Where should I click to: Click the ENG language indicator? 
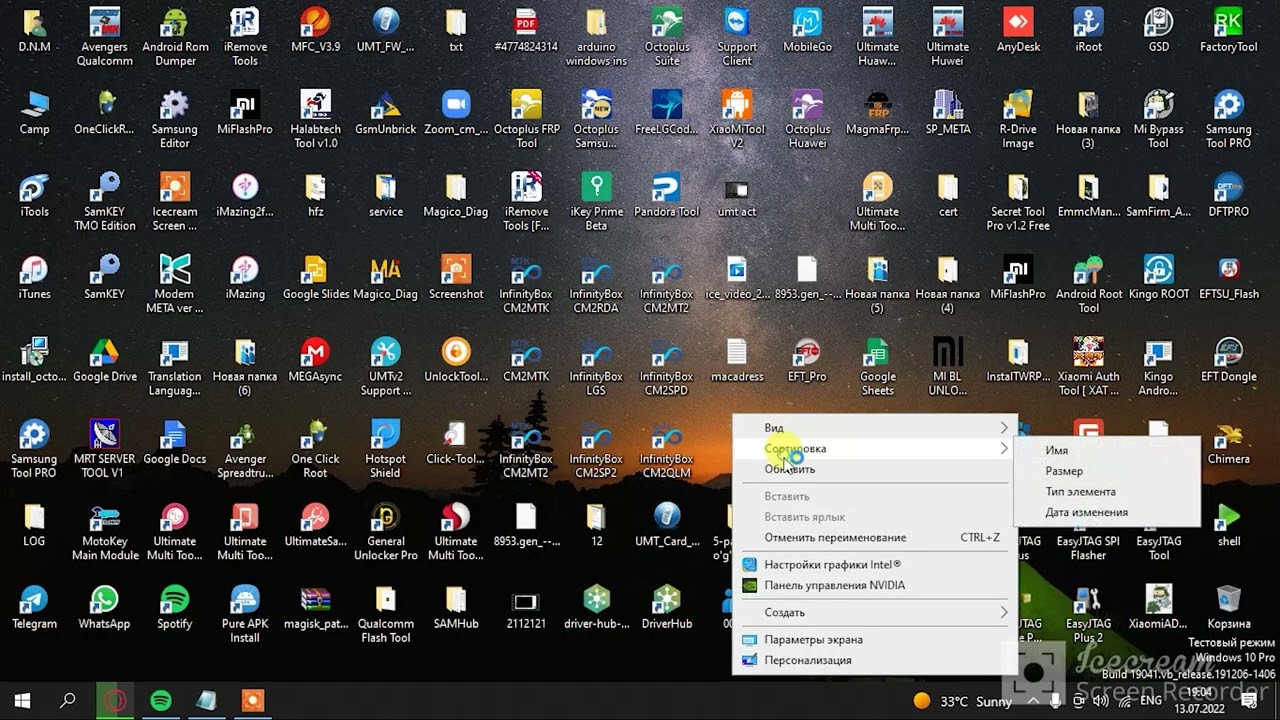(1150, 701)
